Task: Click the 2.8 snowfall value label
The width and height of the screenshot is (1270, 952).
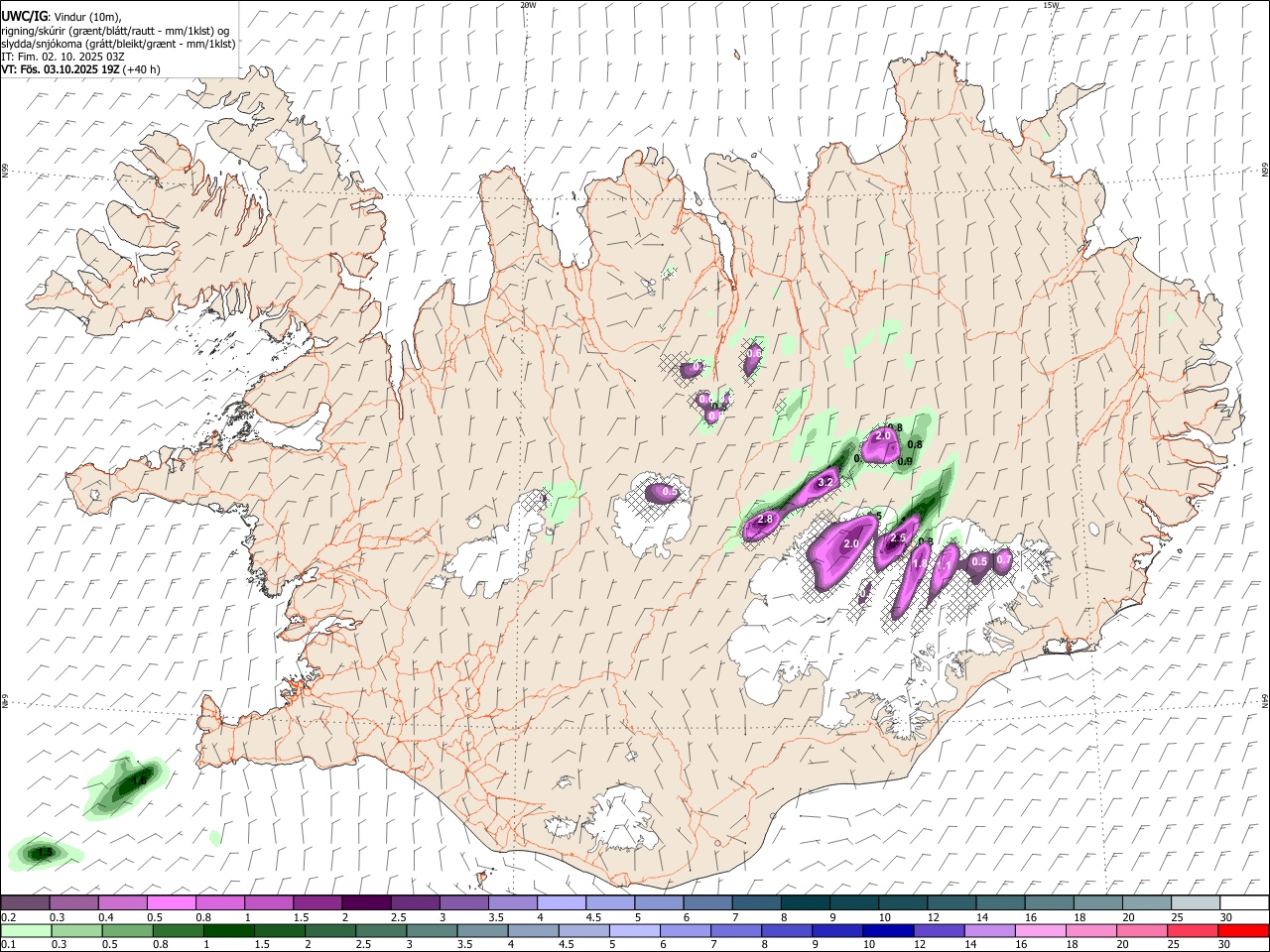Action: click(765, 519)
